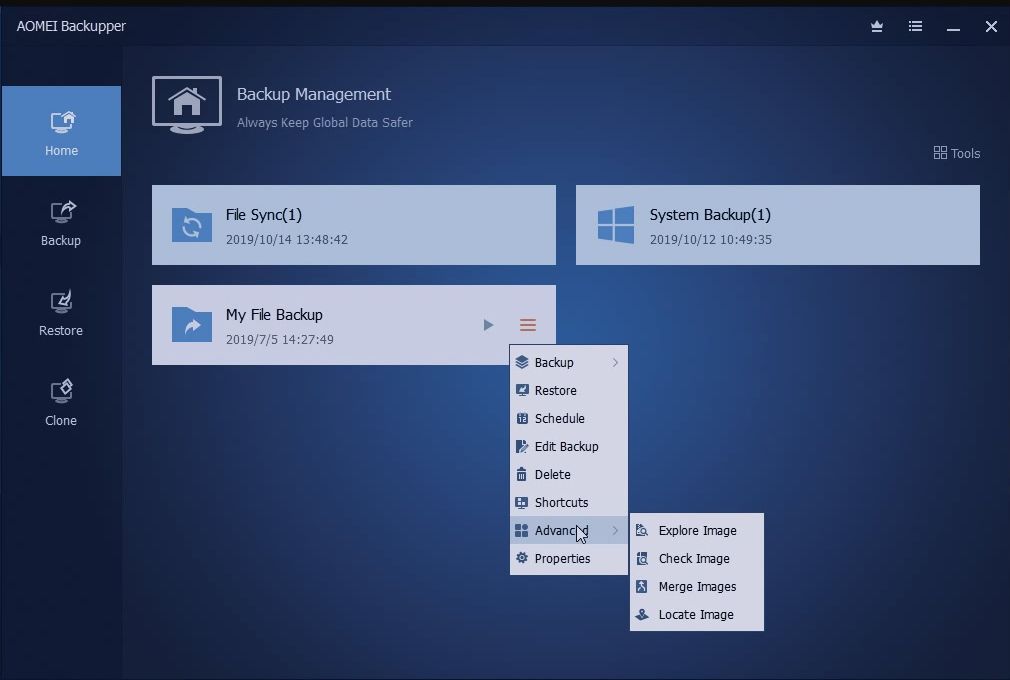Click the Schedule calendar icon
1010x680 pixels.
522,419
